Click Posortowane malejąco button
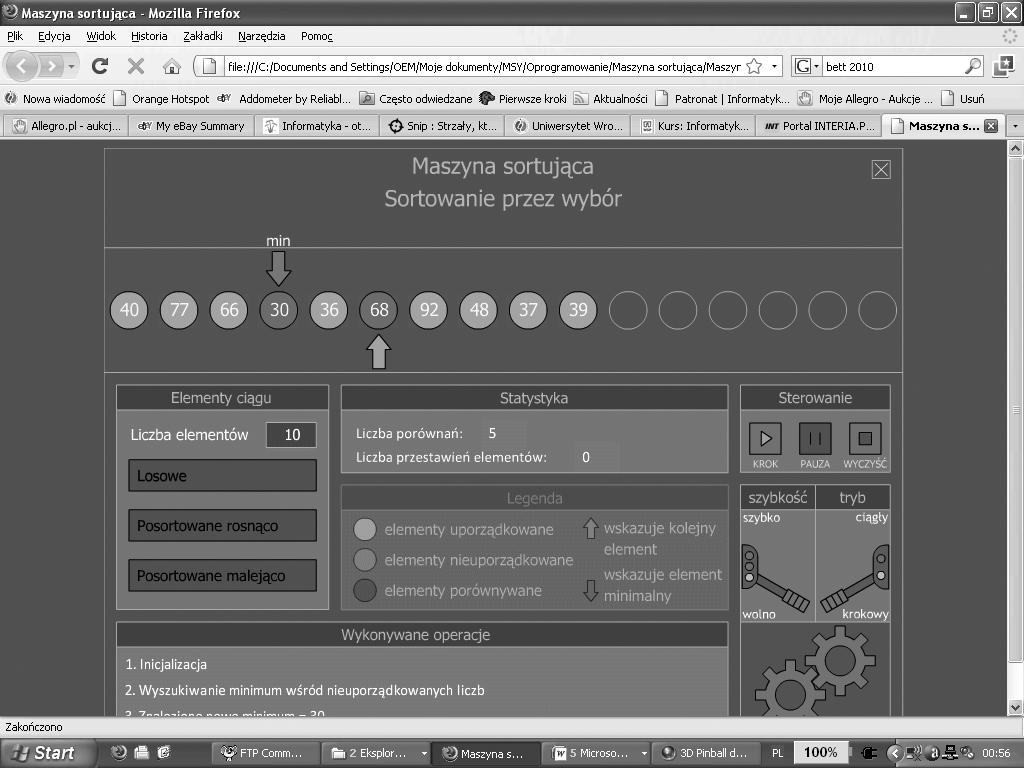Screen dimensions: 1024x768 pos(223,575)
